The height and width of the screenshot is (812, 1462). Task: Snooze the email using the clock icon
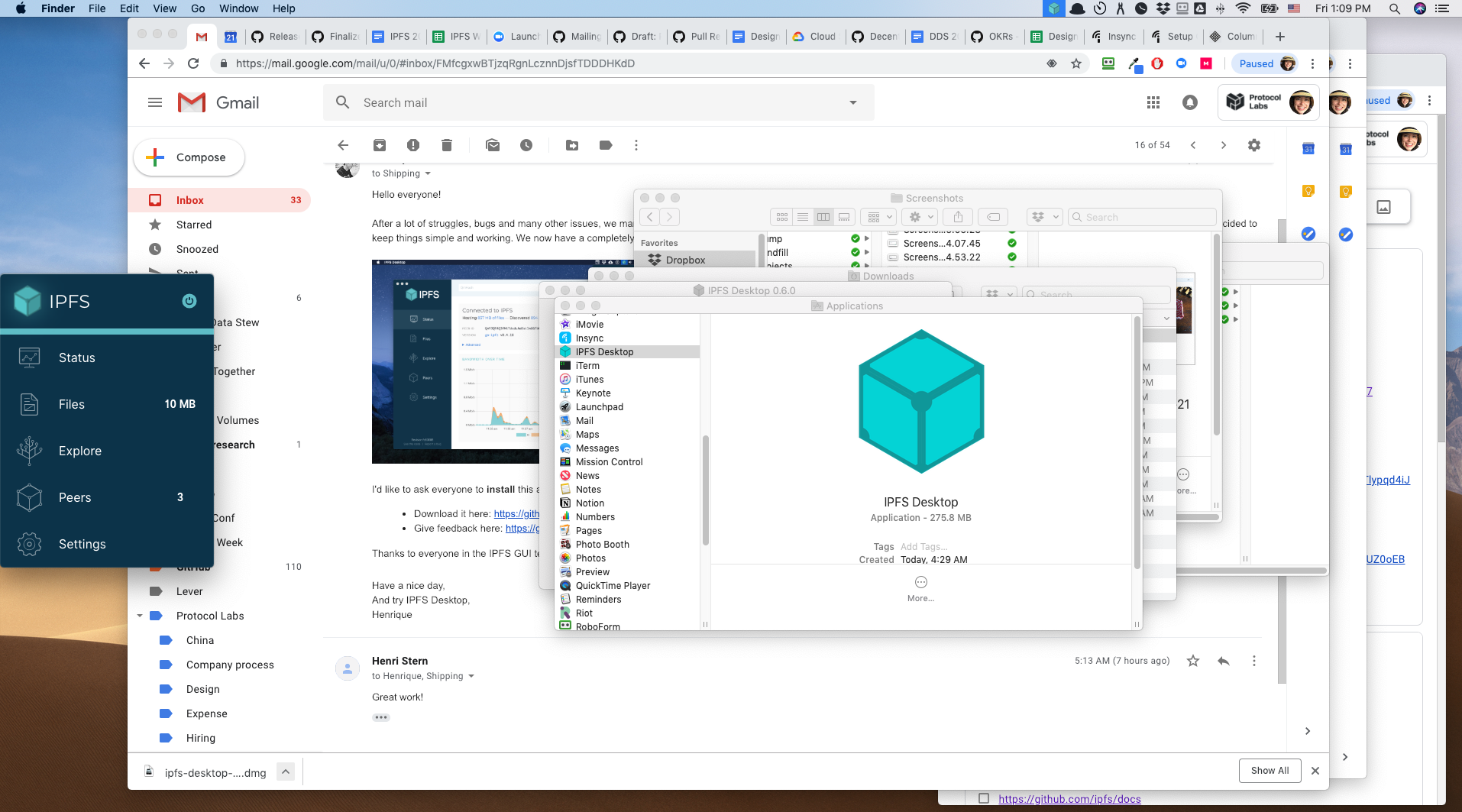pos(526,144)
